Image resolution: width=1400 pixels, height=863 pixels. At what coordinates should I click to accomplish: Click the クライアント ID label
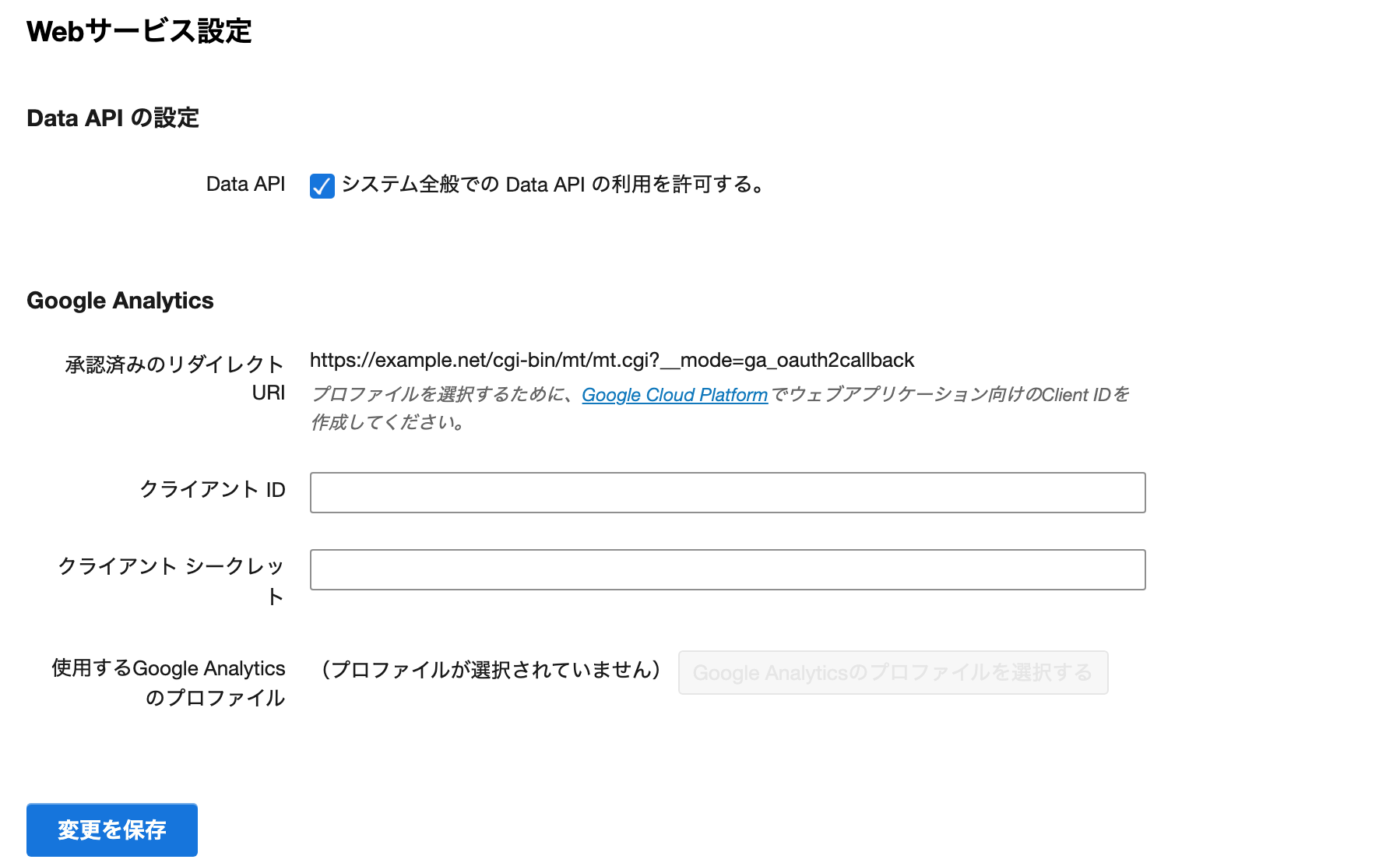pyautogui.click(x=213, y=490)
